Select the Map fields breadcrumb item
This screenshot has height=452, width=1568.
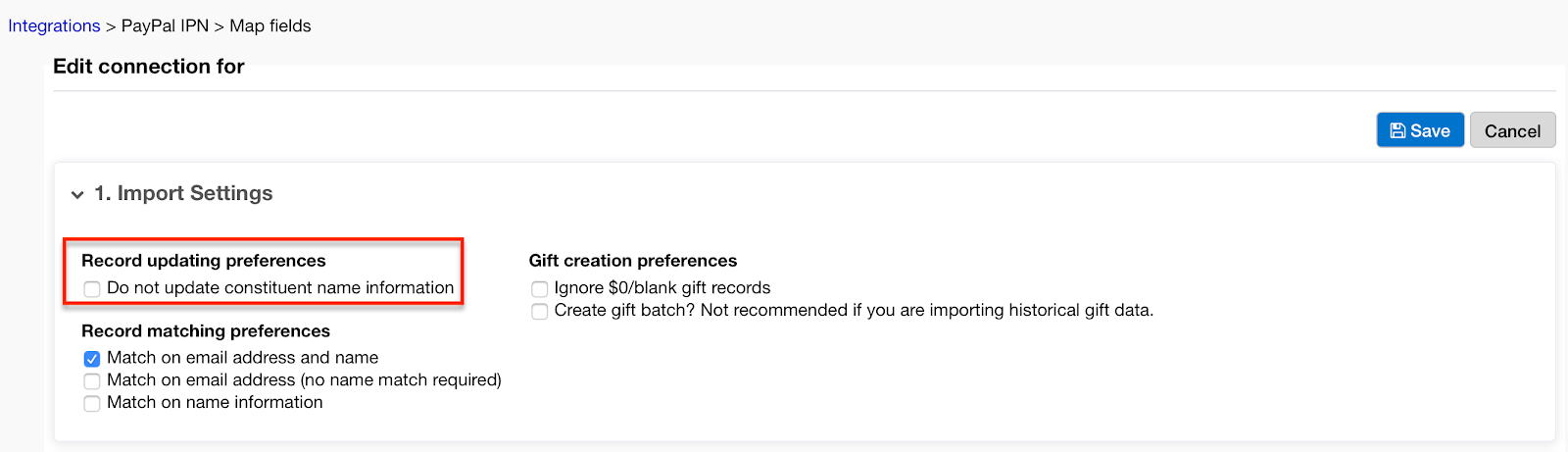coord(270,25)
